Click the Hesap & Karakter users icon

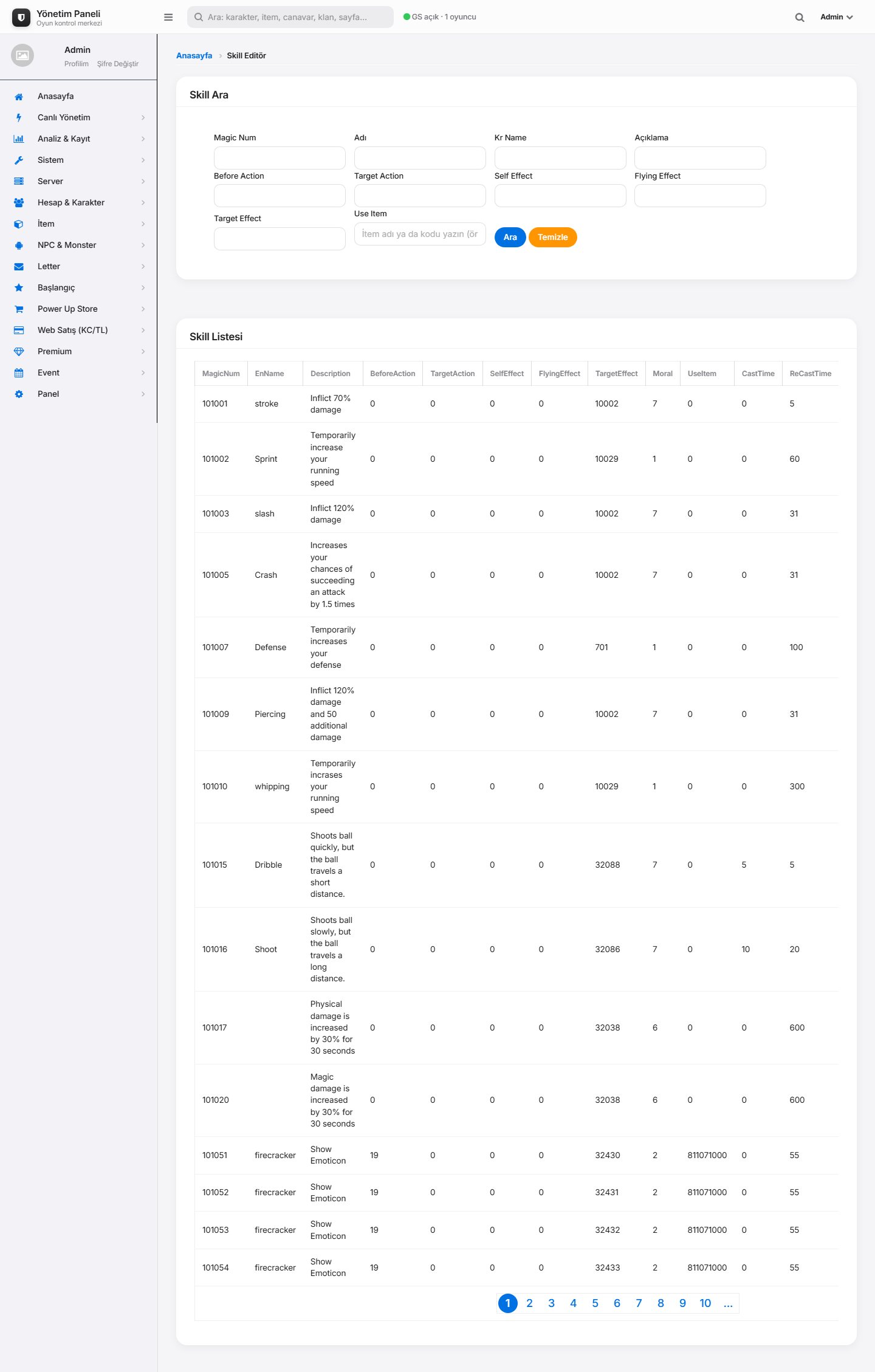(19, 203)
